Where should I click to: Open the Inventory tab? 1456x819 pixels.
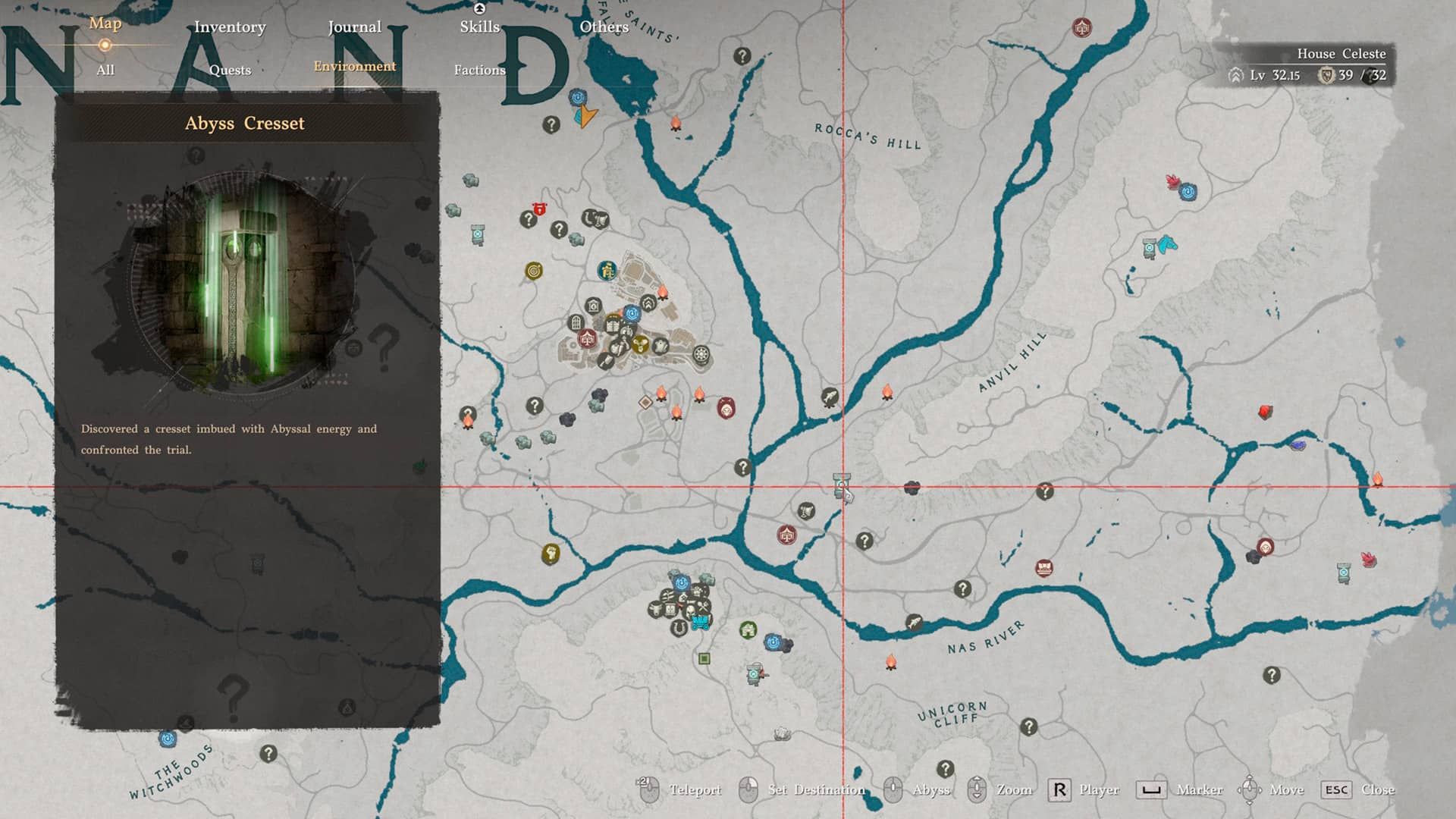[230, 27]
